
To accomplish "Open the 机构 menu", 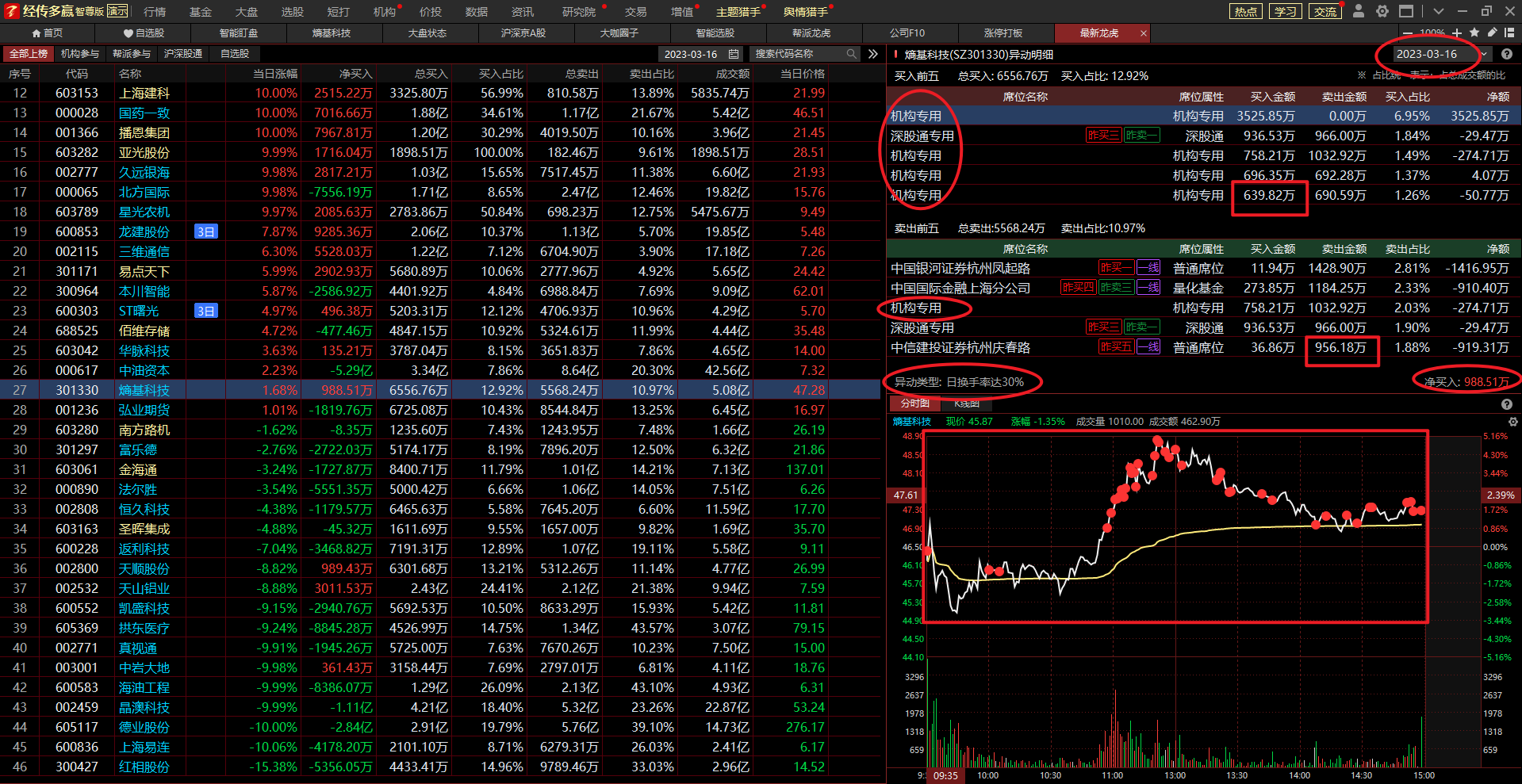I will point(385,12).
